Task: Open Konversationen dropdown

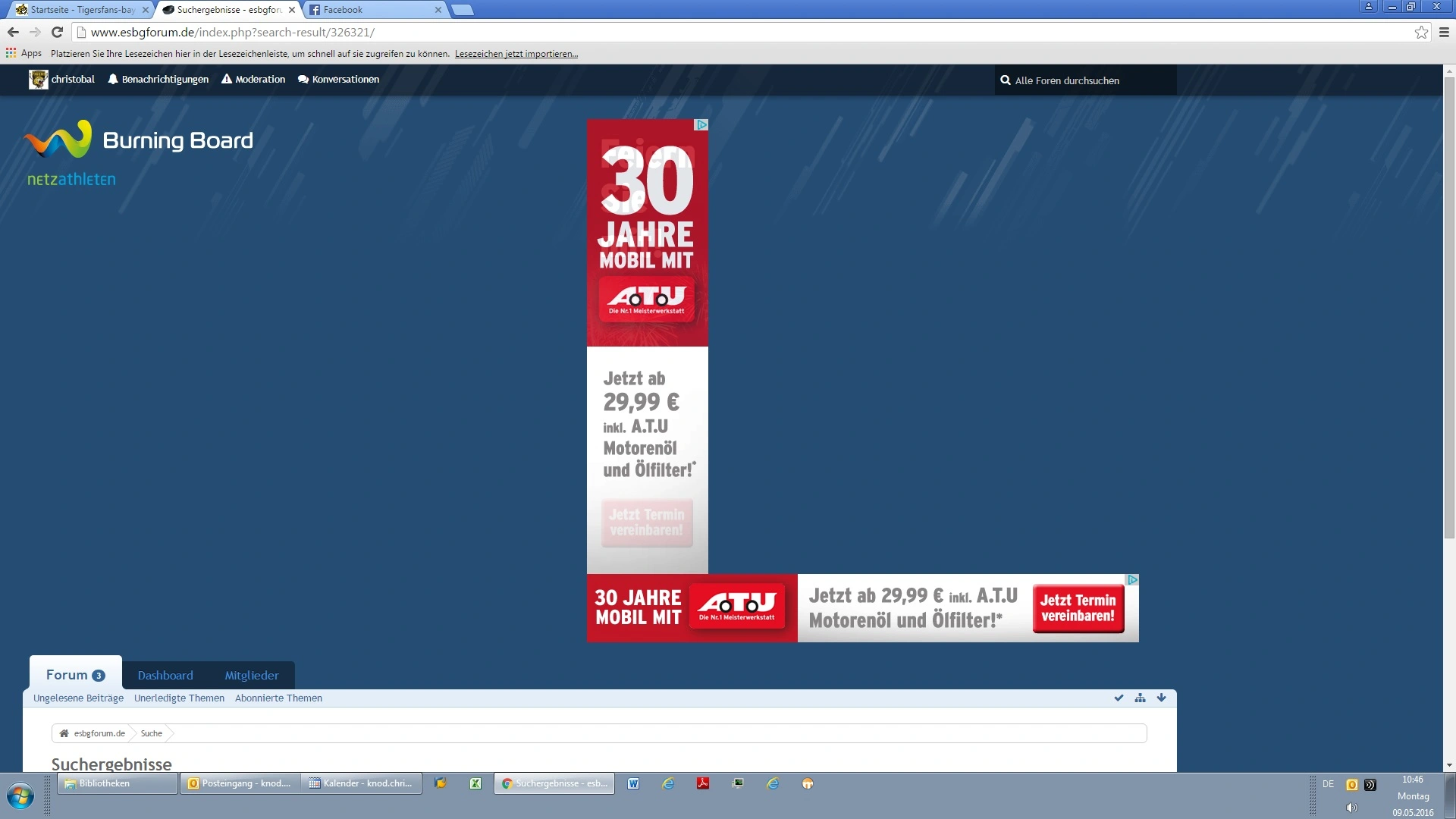Action: click(338, 79)
